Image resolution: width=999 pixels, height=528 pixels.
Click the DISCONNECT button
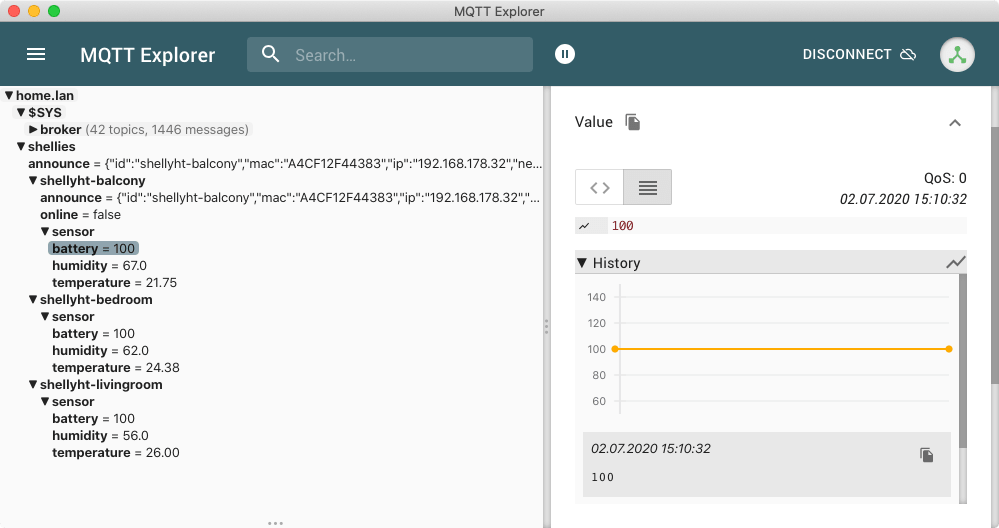(846, 55)
